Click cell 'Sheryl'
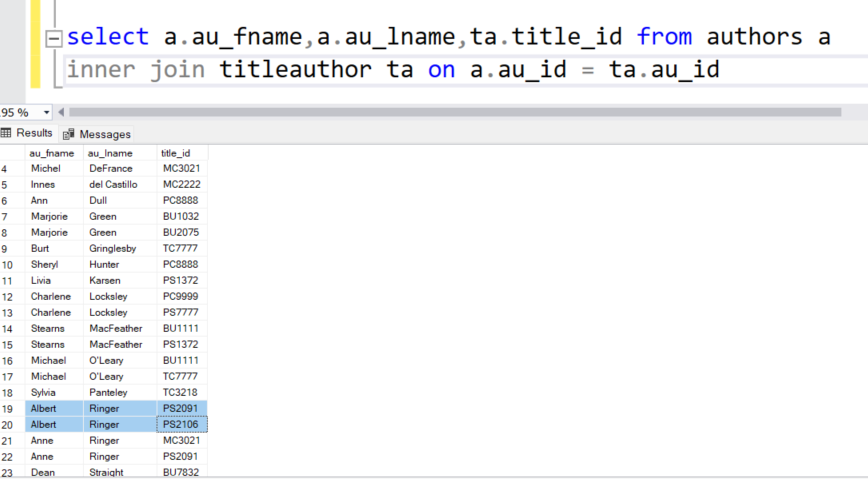This screenshot has width=868, height=479. tap(54, 265)
